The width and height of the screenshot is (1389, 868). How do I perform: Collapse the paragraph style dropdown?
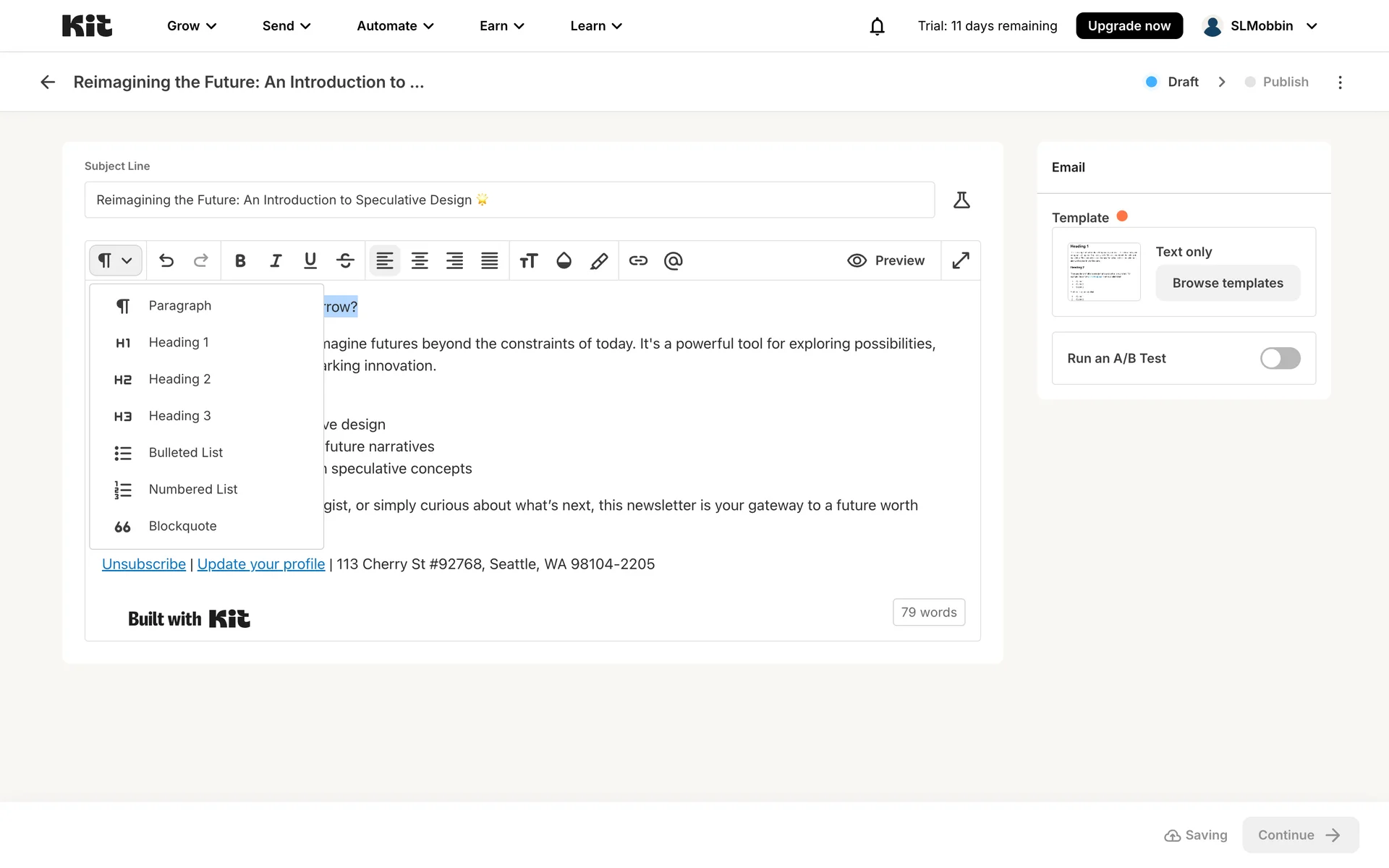(x=115, y=260)
